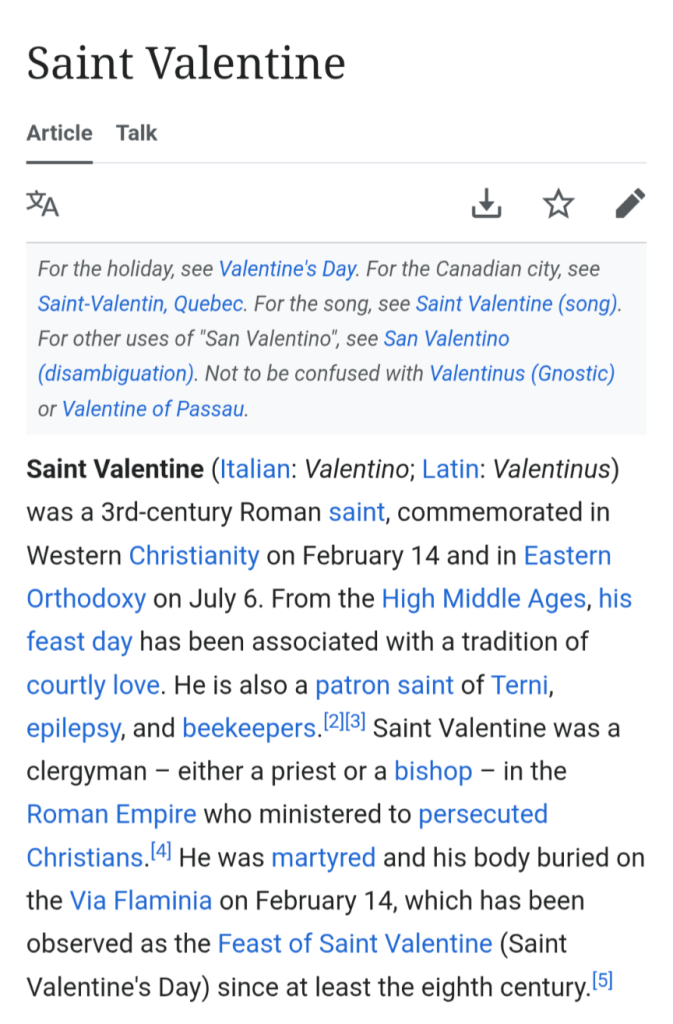This screenshot has width=673, height=1024.
Task: Follow the Saint-Valentin, Quebec link
Action: (x=141, y=303)
